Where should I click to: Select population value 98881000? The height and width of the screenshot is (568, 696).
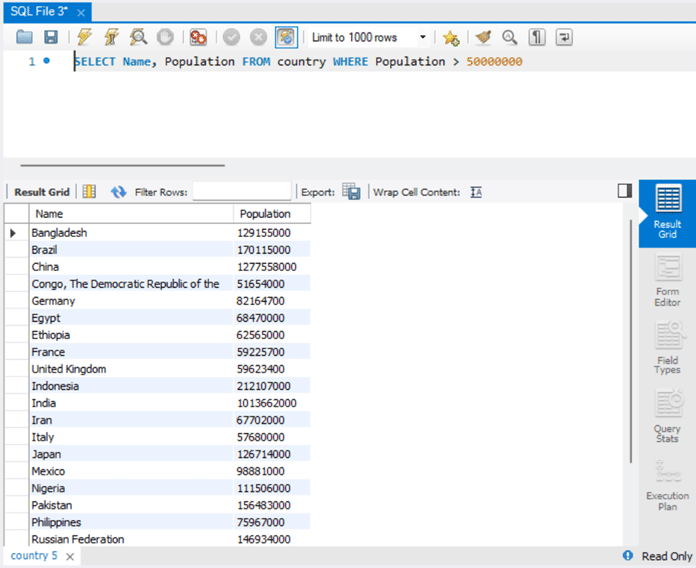point(272,471)
